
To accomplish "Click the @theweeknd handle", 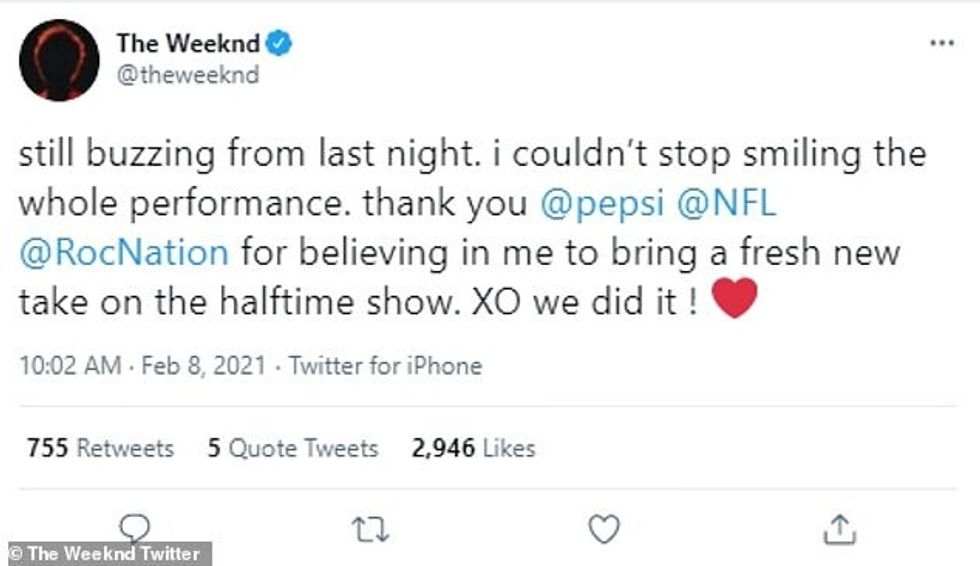I will coord(188,75).
